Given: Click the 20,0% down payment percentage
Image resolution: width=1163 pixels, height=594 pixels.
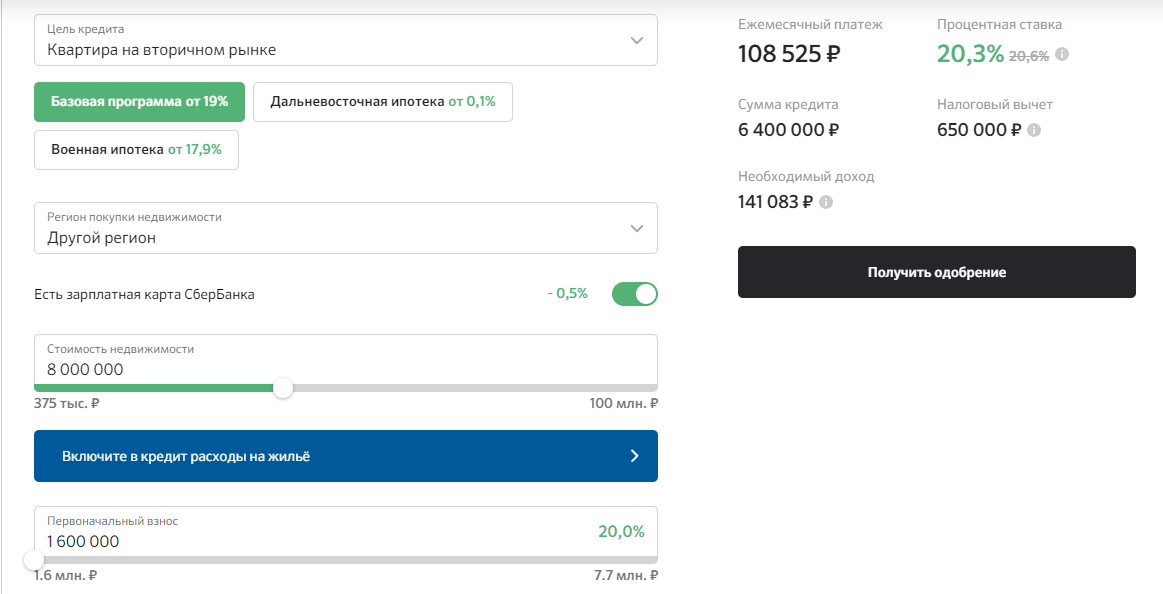Looking at the screenshot, I should click(x=621, y=532).
